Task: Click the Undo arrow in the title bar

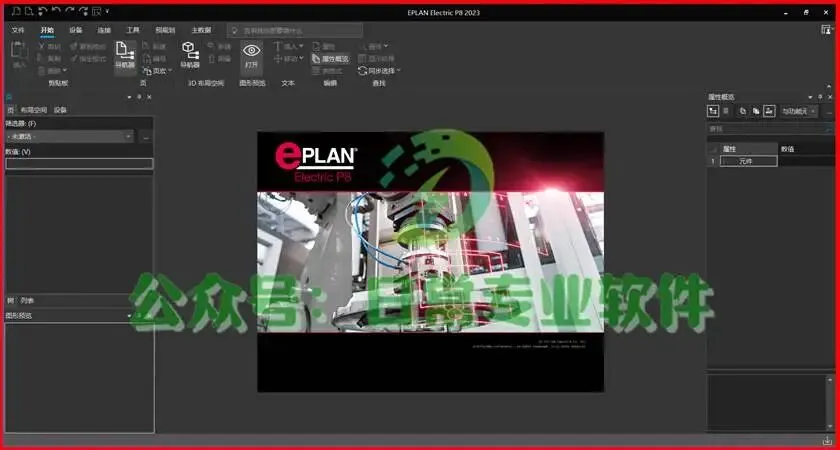Action: (x=57, y=11)
